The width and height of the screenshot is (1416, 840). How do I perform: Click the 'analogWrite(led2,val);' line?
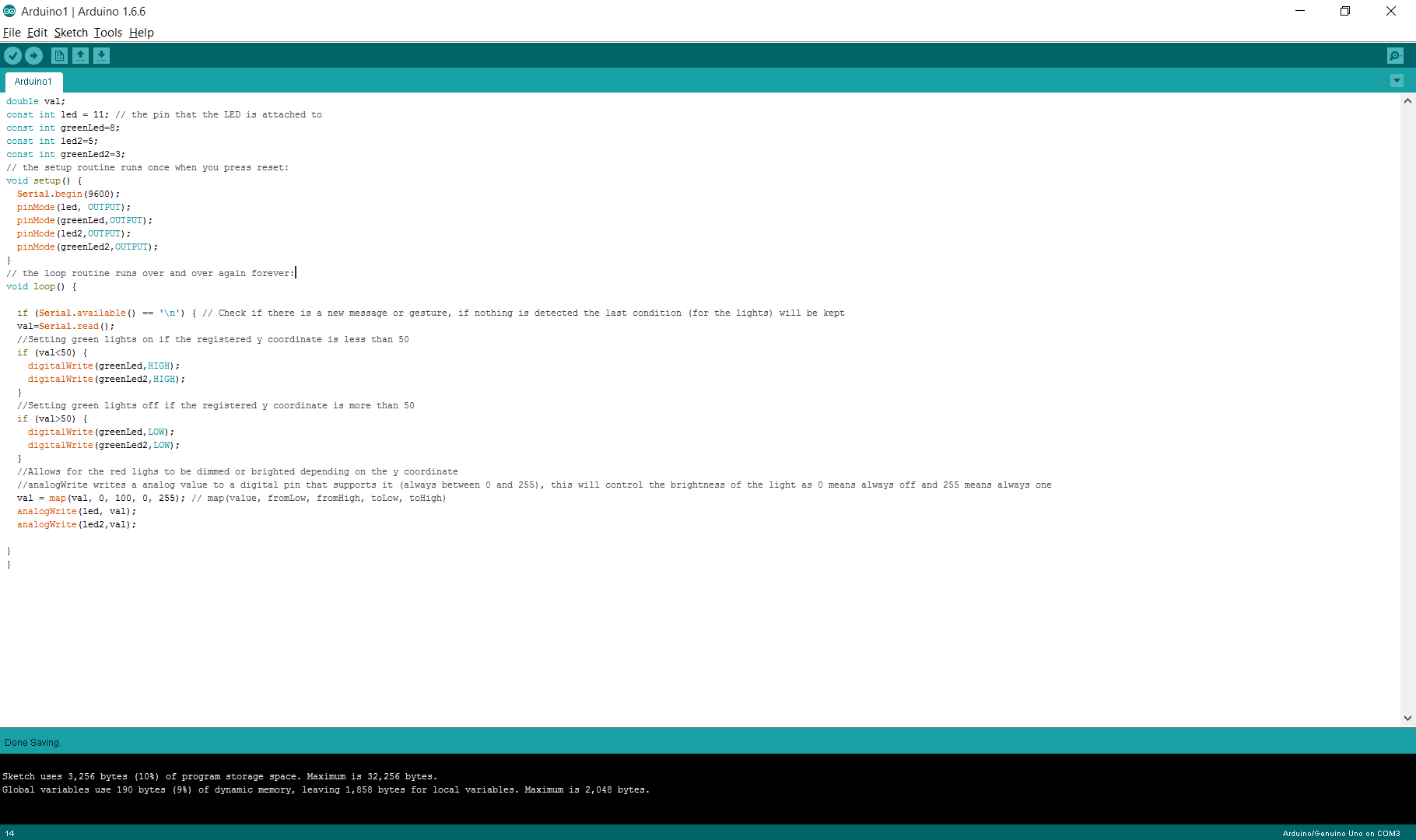[77, 524]
